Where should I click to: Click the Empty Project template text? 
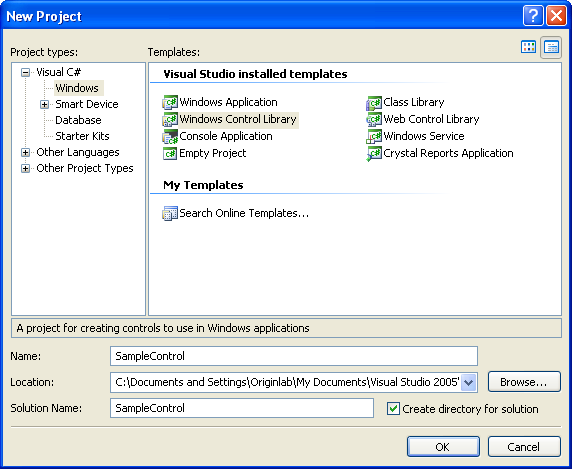(213, 153)
